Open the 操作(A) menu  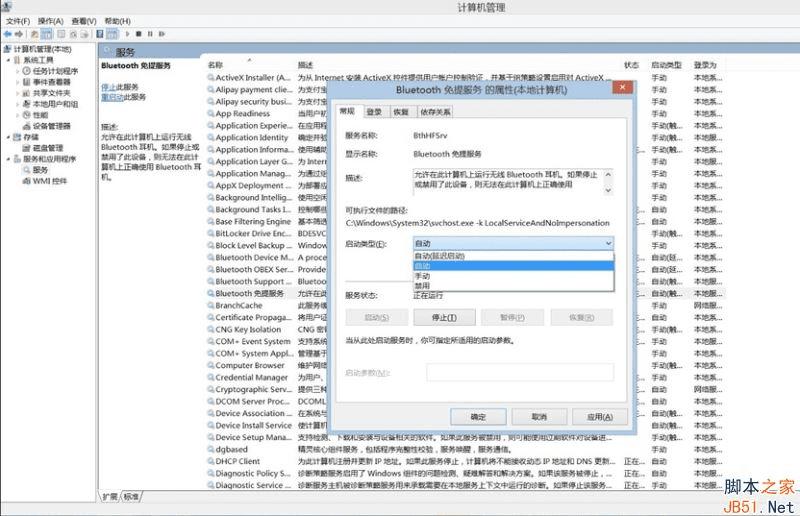click(x=51, y=21)
